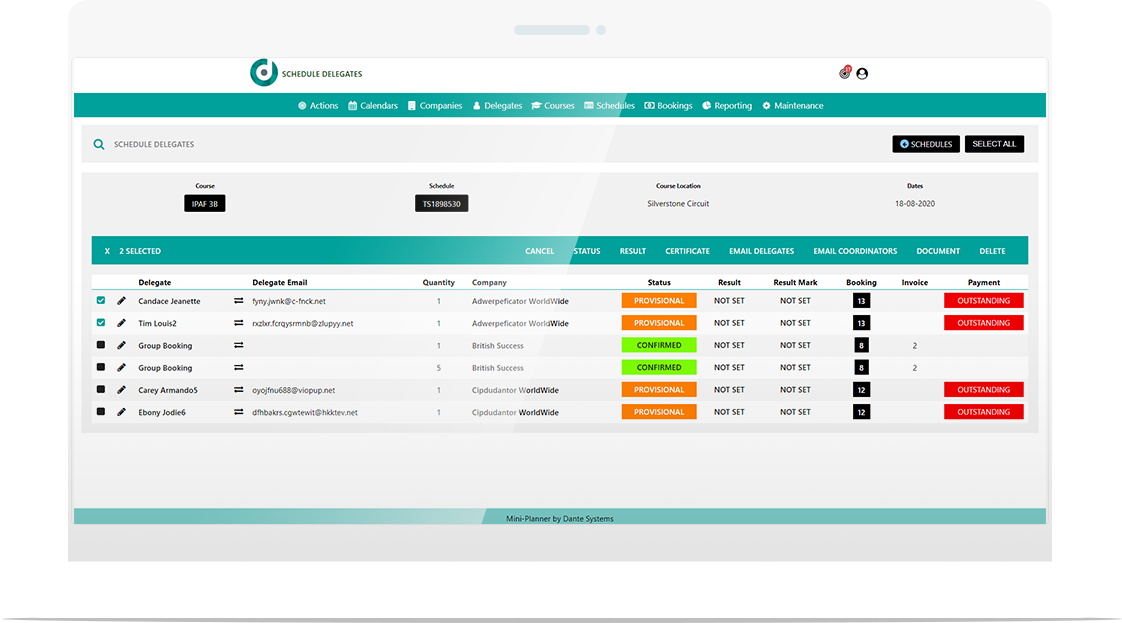This screenshot has width=1122, height=623.
Task: Check the first Group Booking checkbox
Action: [x=100, y=344]
